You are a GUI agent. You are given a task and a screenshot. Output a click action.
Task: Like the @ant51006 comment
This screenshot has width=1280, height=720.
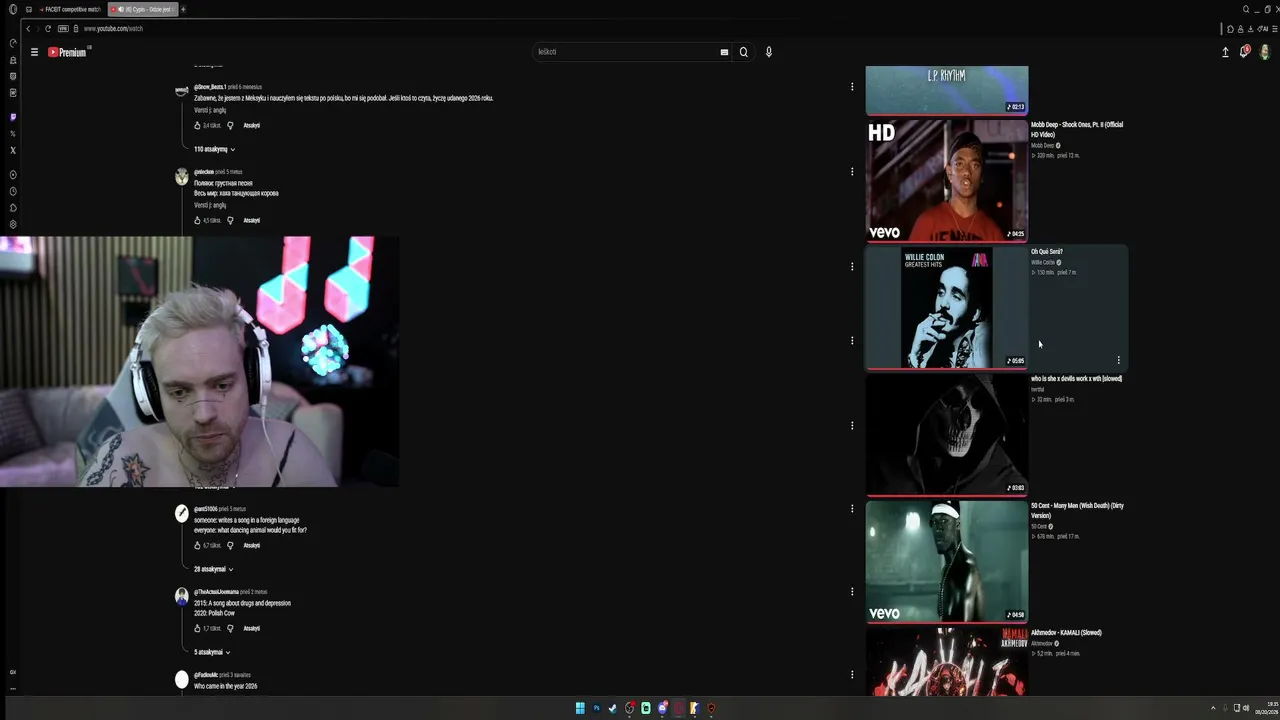click(x=198, y=545)
